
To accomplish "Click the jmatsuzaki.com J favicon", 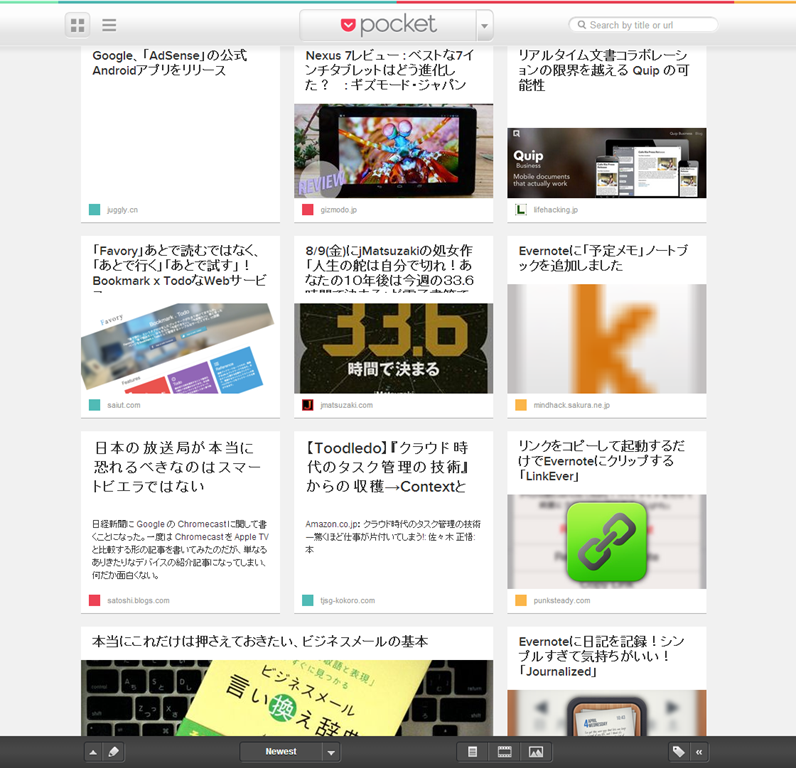I will coord(308,405).
